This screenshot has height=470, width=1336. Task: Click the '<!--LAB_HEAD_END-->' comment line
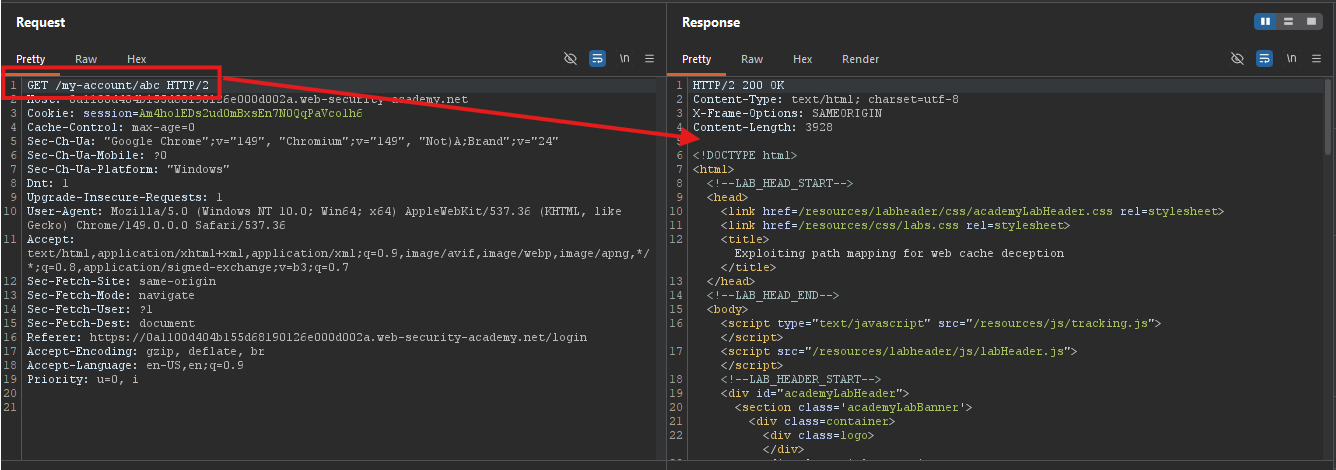point(772,296)
